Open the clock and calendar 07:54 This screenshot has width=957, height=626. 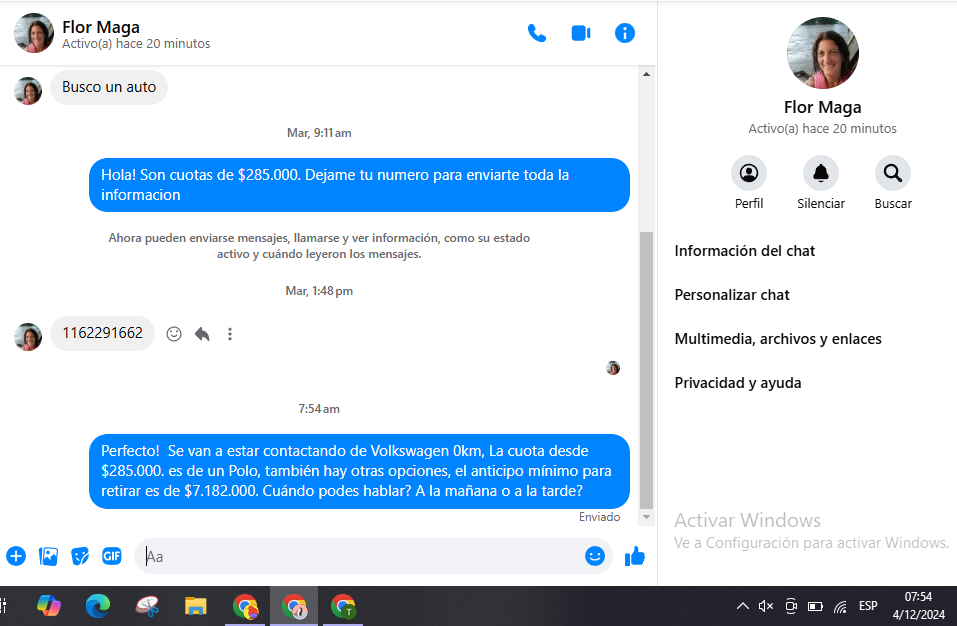click(x=919, y=605)
